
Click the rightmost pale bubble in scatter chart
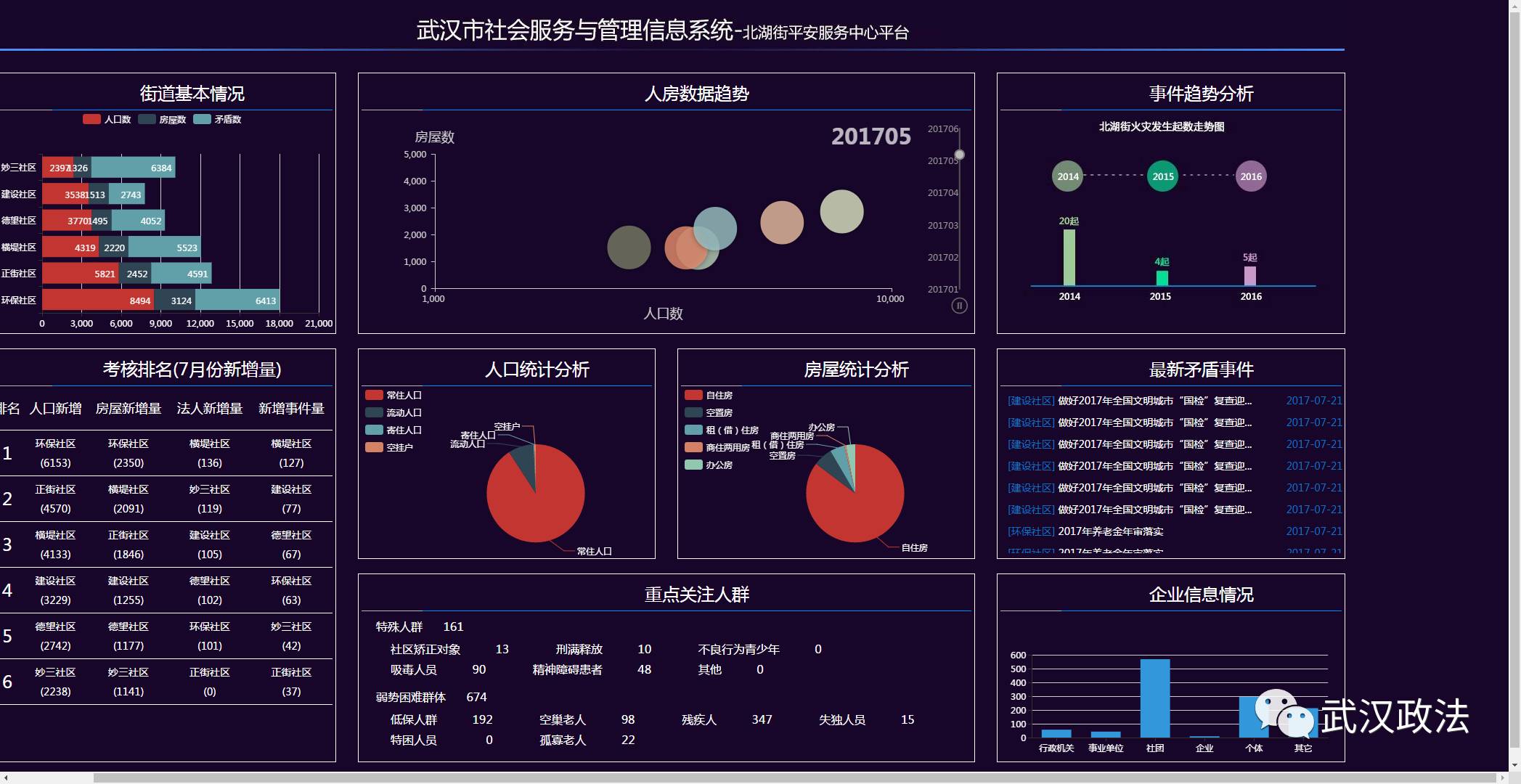841,211
